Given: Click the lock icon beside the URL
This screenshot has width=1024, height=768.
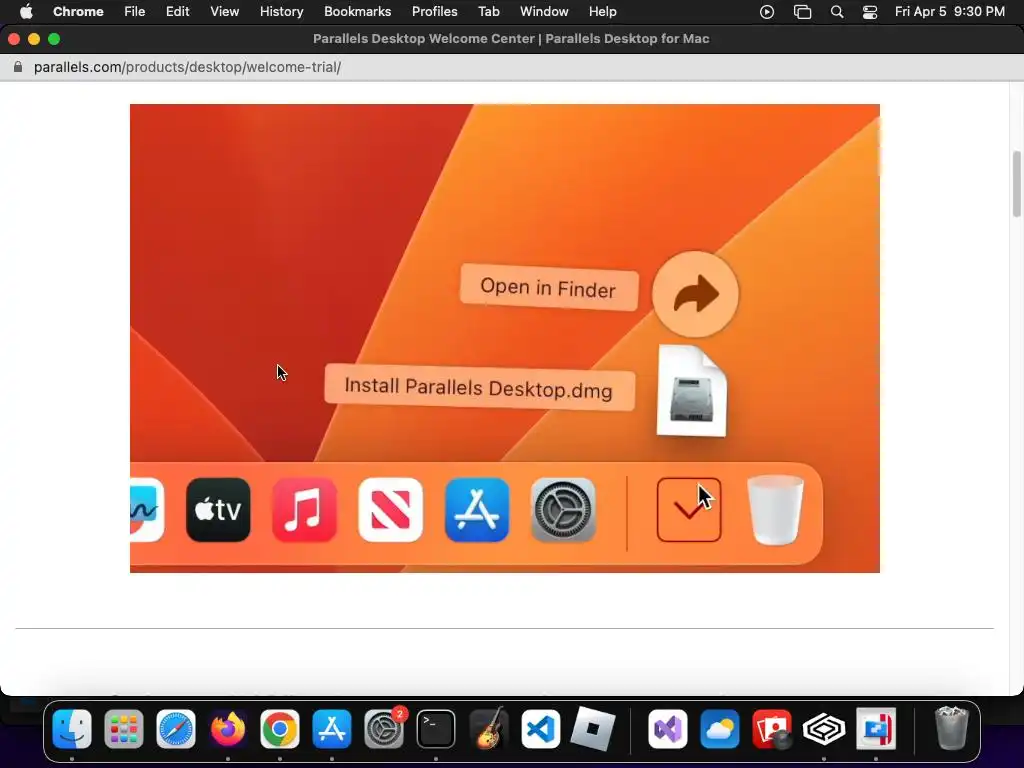Looking at the screenshot, I should point(18,67).
